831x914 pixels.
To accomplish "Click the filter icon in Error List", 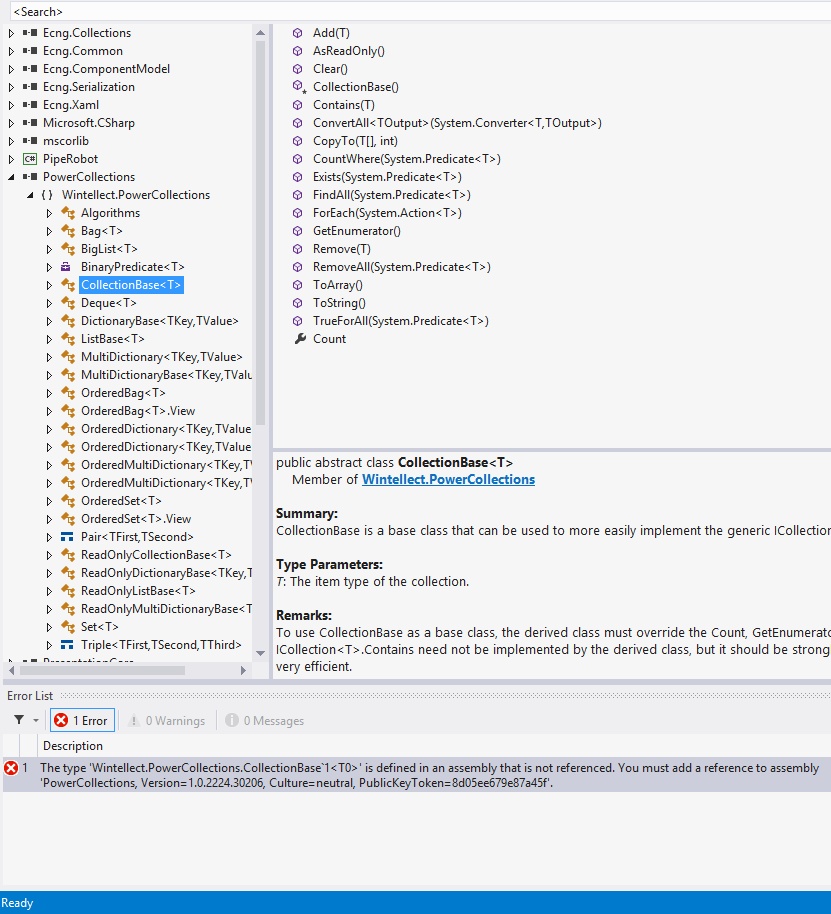I will click(19, 720).
